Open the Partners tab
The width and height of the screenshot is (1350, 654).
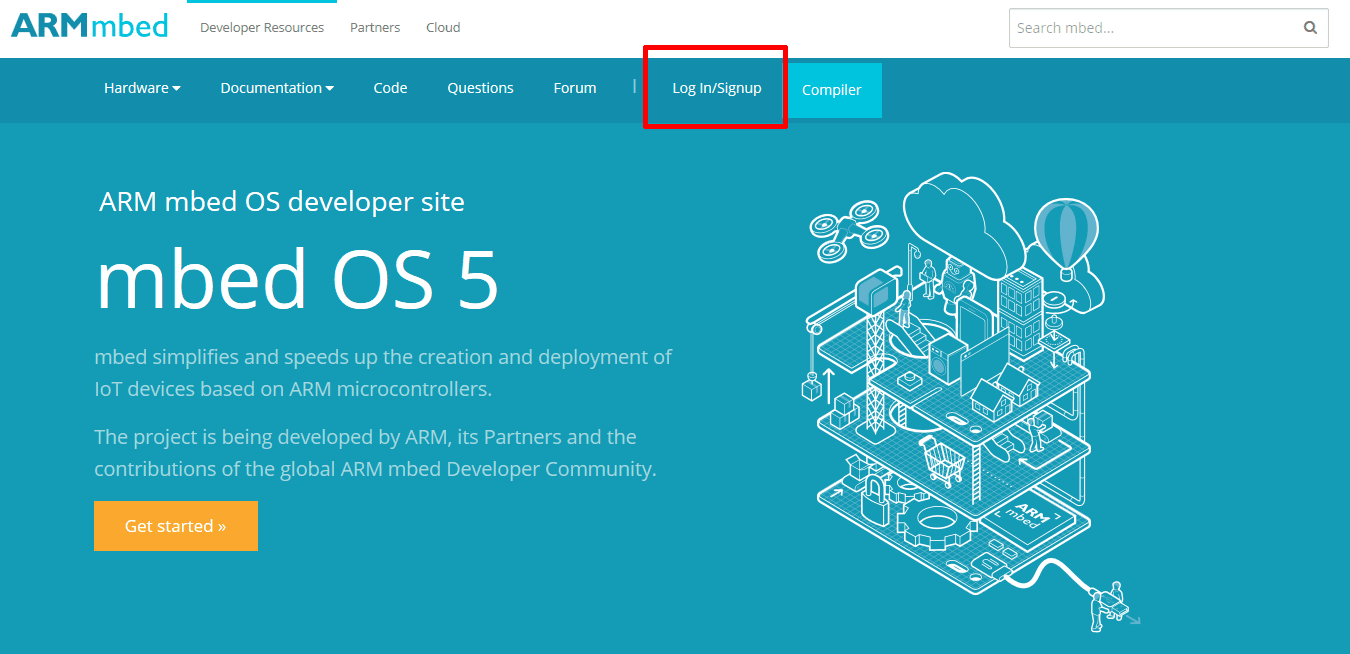tap(375, 28)
